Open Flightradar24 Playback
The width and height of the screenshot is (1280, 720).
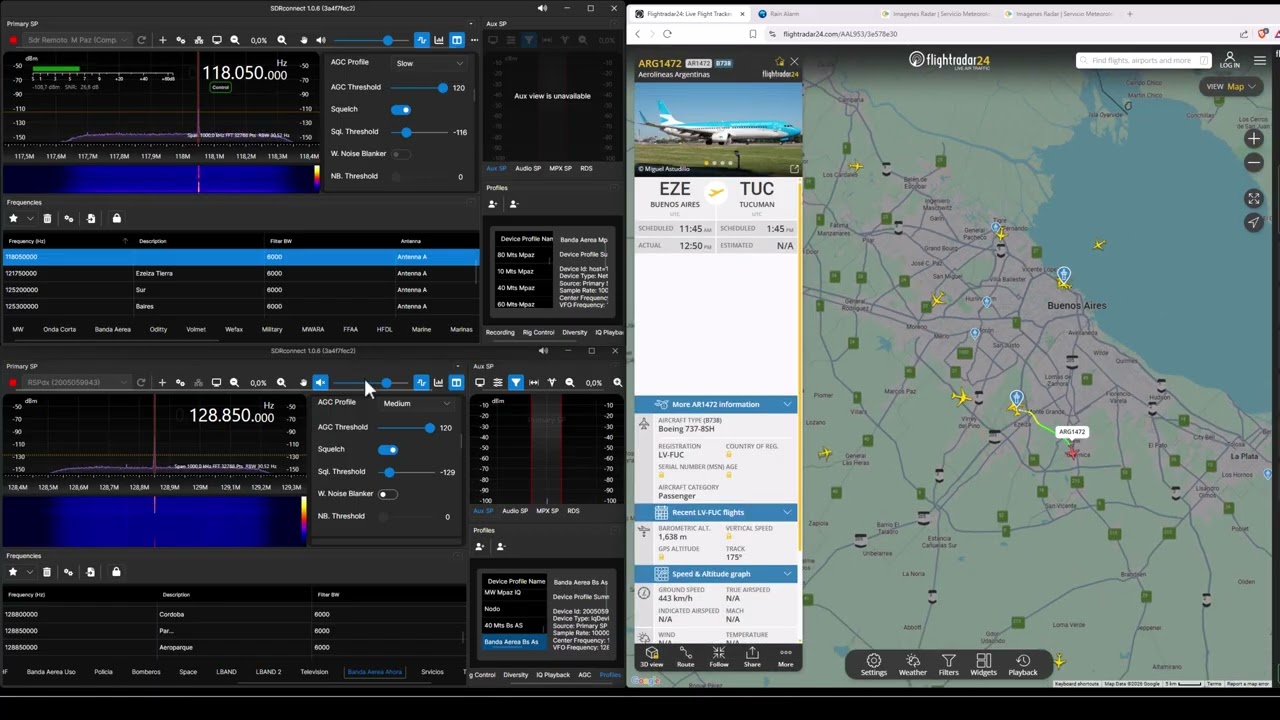coord(1023,665)
